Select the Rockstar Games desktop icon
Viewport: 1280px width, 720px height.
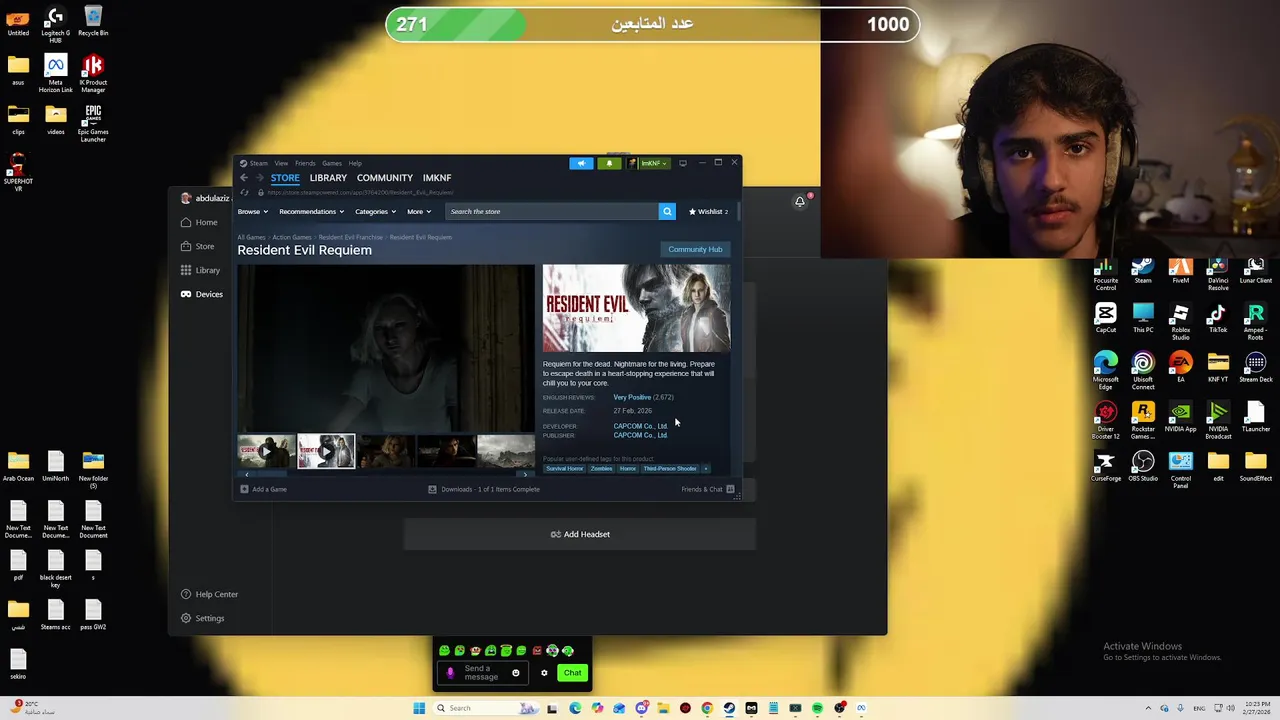pos(1143,420)
